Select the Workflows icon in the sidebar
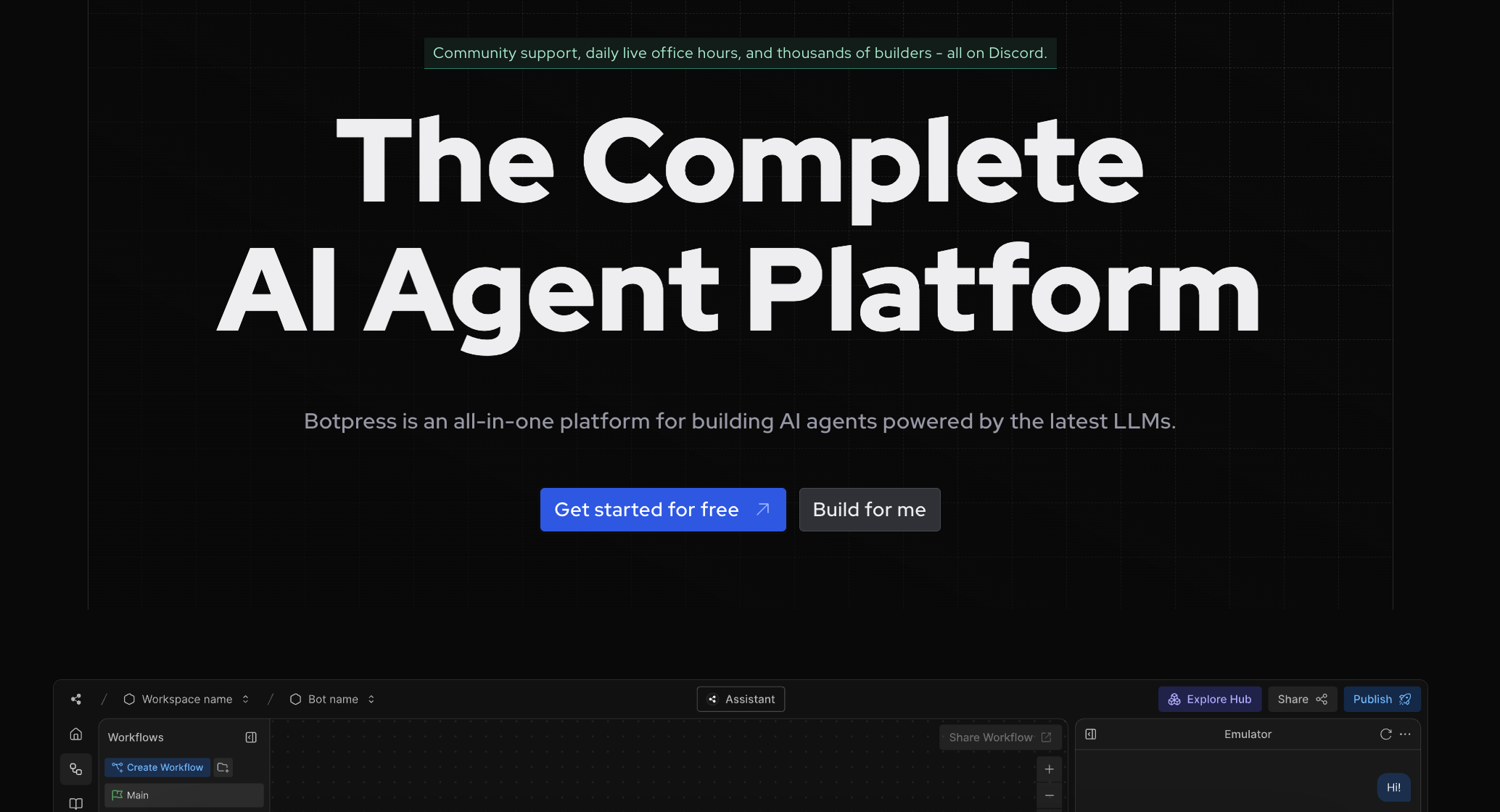 [x=76, y=769]
